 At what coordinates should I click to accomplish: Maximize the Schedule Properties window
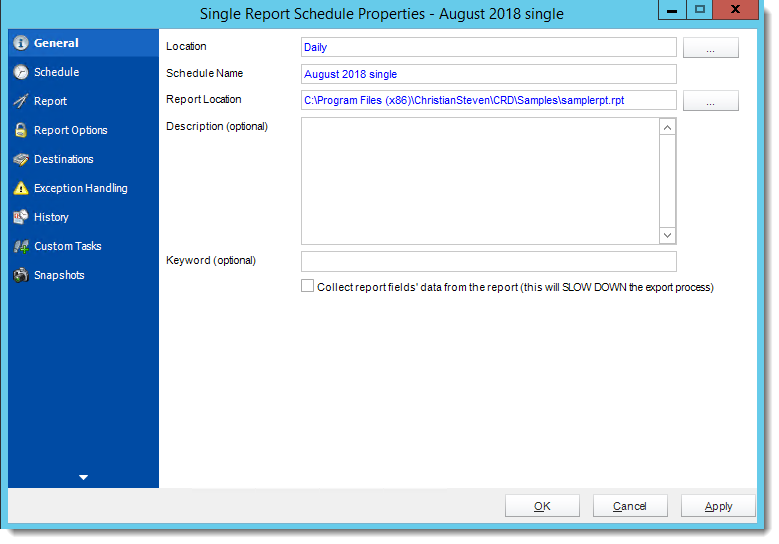pyautogui.click(x=700, y=9)
